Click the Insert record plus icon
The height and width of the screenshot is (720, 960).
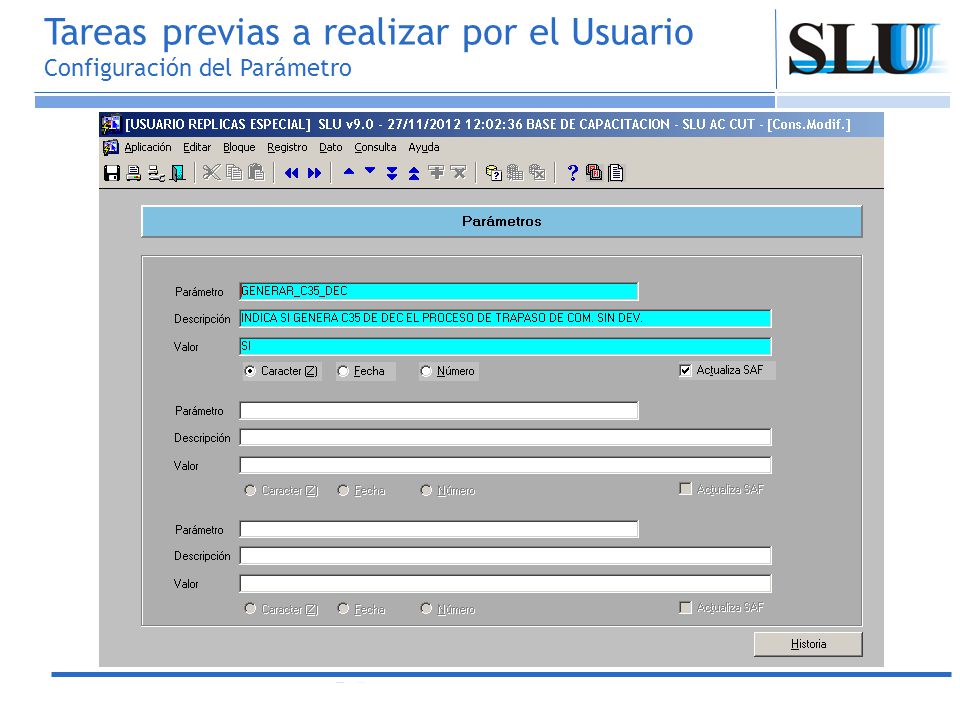coord(436,173)
